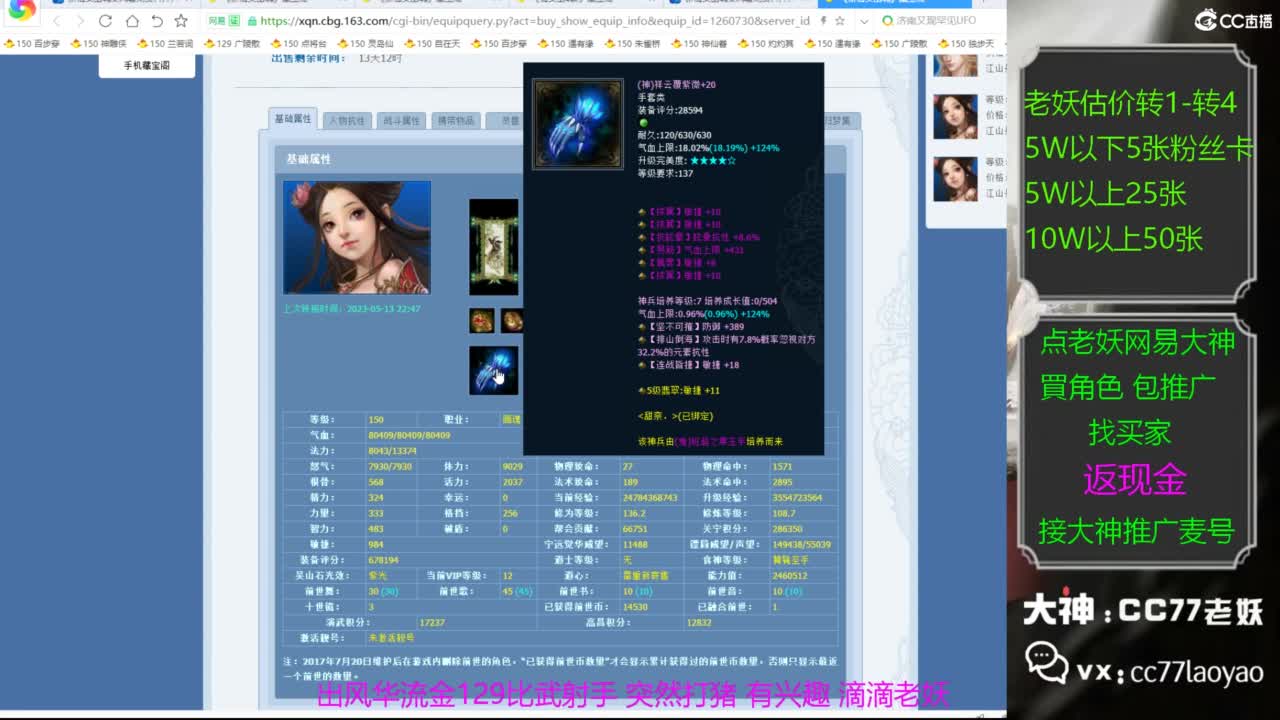The image size is (1280, 720).
Task: Open the '129 广陵散' bookmark
Action: coord(232,44)
